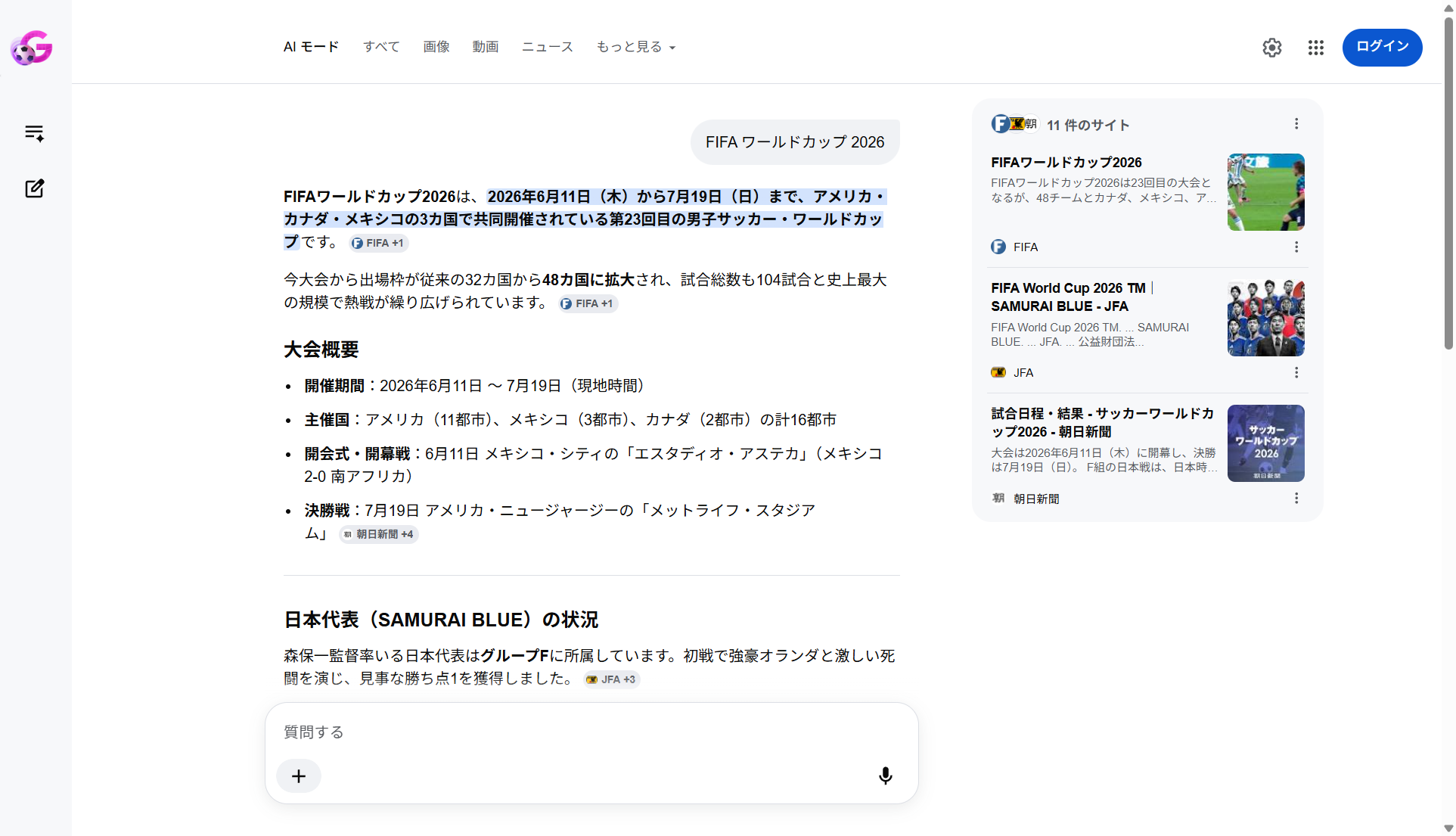1456x836 pixels.
Task: Open the settings gear icon
Action: coord(1272,48)
